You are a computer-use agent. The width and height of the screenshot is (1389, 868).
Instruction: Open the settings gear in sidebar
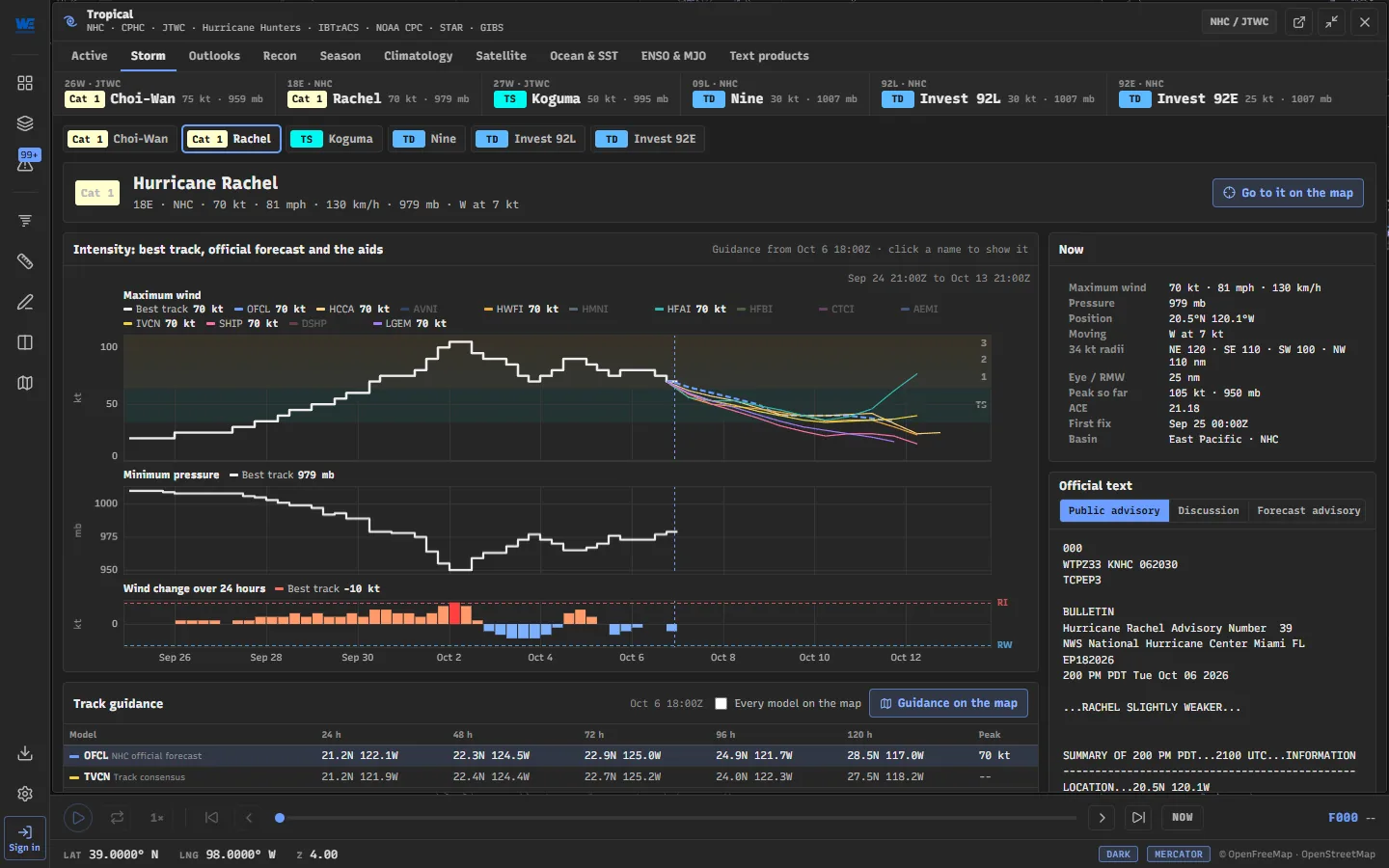click(x=25, y=794)
